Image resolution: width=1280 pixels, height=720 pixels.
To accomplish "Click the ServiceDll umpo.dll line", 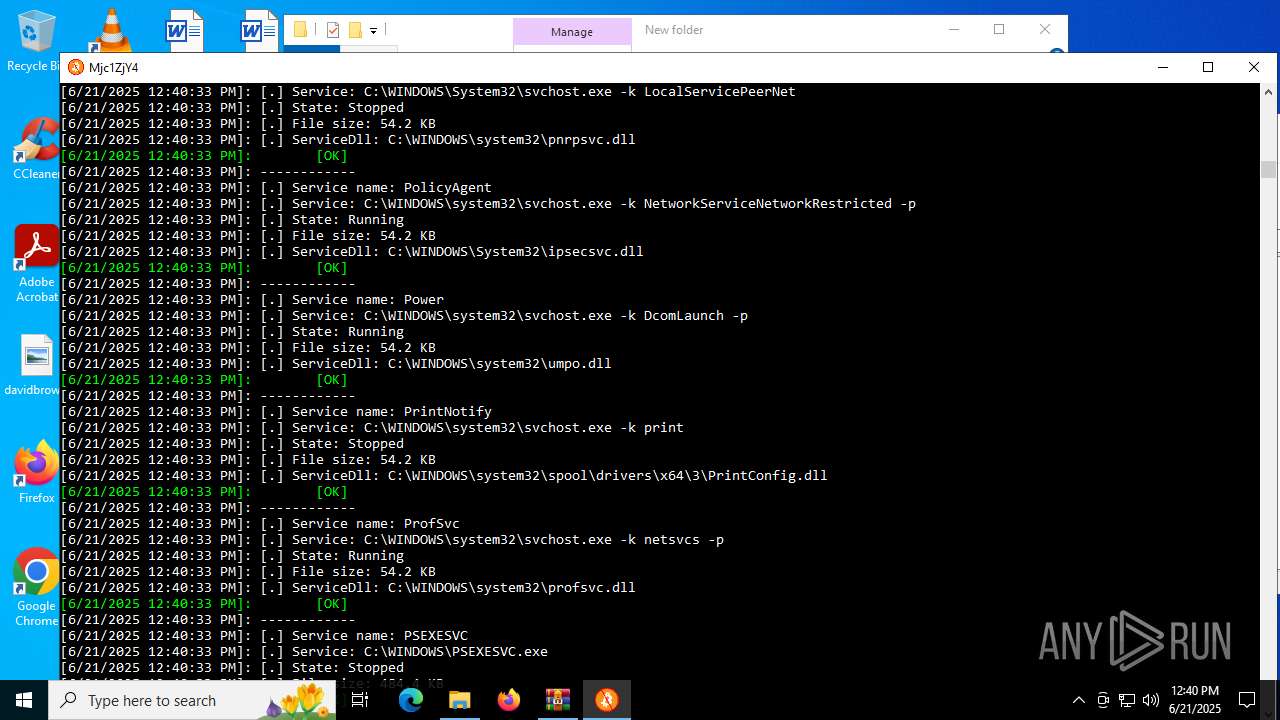I will (336, 363).
